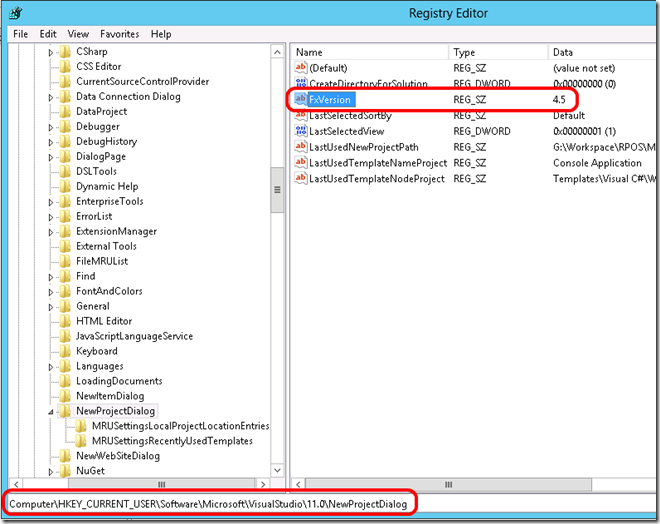
Task: Open the Favorites menu
Action: (x=120, y=34)
